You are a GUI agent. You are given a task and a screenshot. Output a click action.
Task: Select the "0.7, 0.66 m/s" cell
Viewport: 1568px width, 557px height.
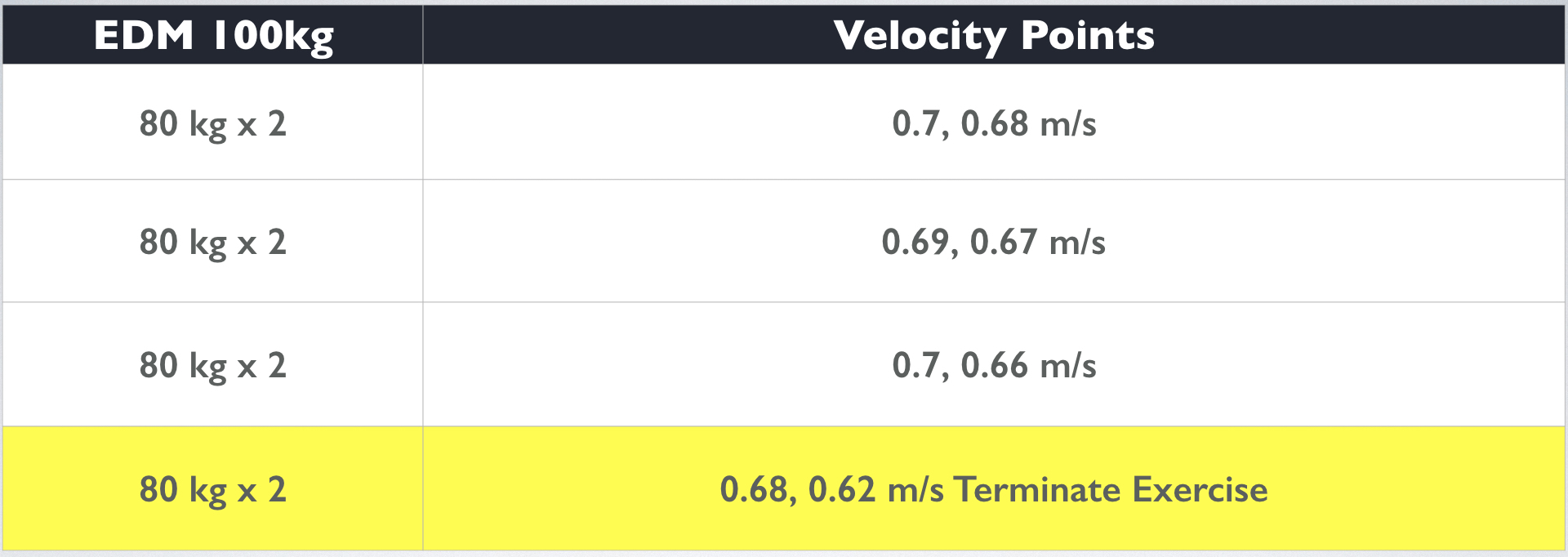(x=994, y=364)
